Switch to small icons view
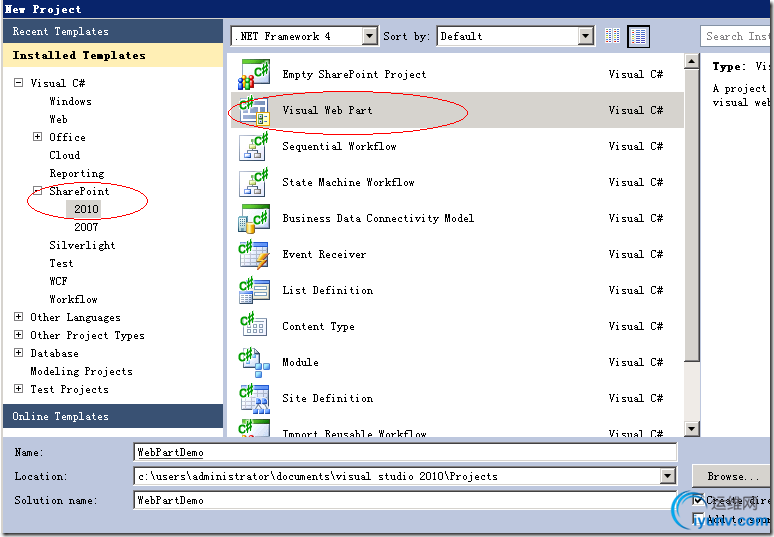The height and width of the screenshot is (537, 774). pos(612,36)
